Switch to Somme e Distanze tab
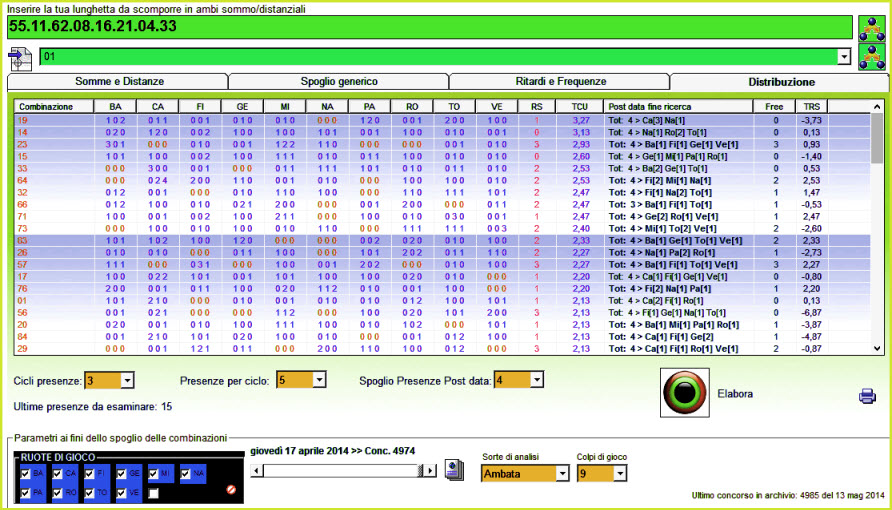 (x=118, y=82)
